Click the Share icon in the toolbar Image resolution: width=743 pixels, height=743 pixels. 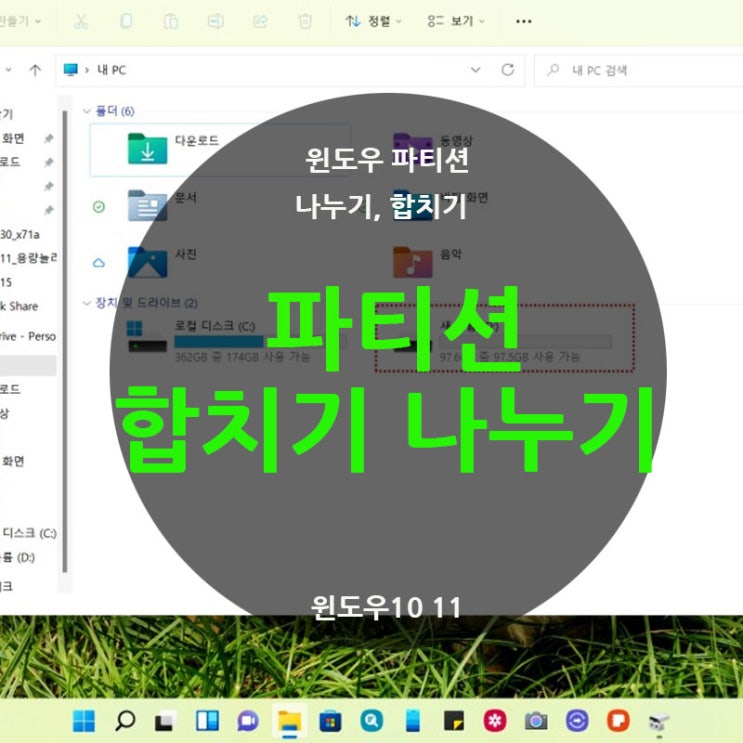click(260, 21)
